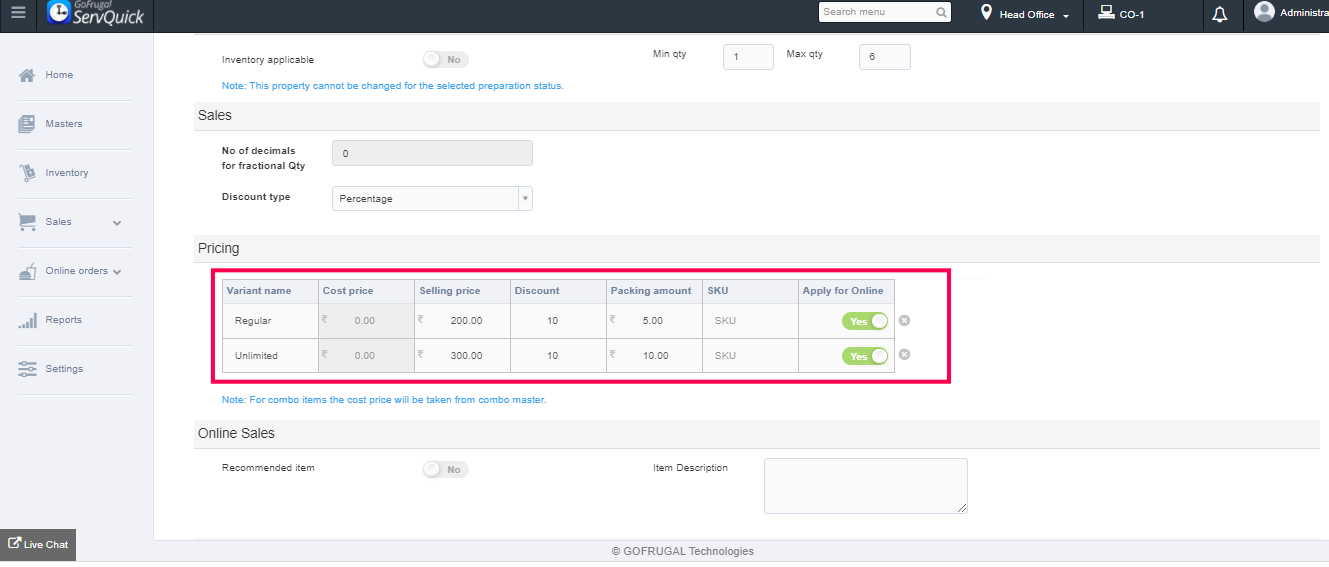Screen dimensions: 1329x567
Task: Click the Online orders icon
Action: [27, 271]
